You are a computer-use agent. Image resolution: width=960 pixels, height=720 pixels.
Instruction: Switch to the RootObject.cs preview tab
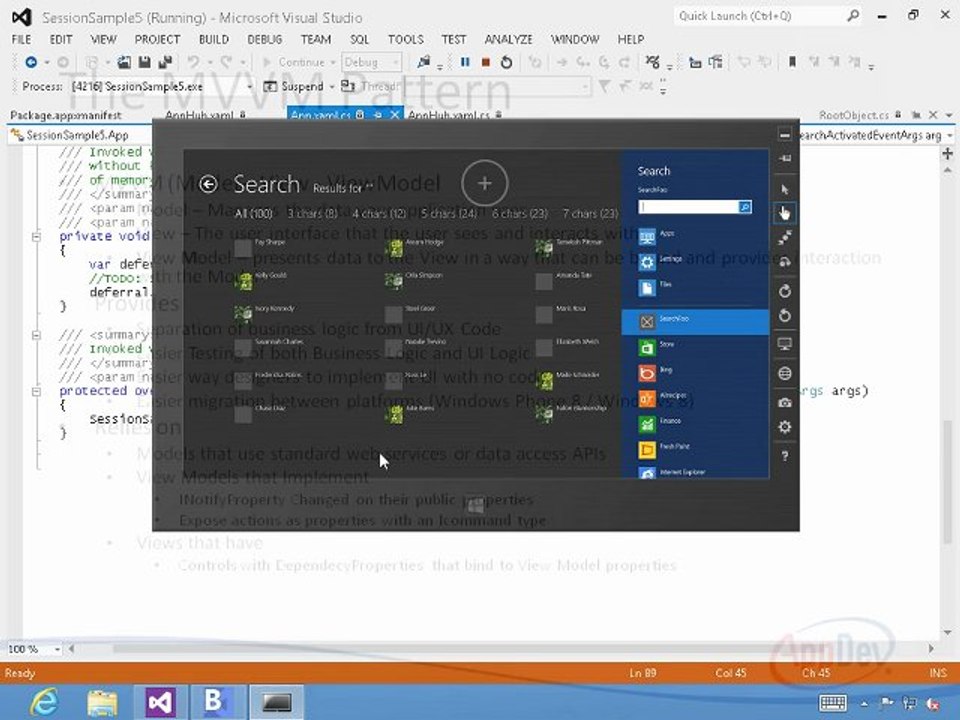tap(853, 115)
